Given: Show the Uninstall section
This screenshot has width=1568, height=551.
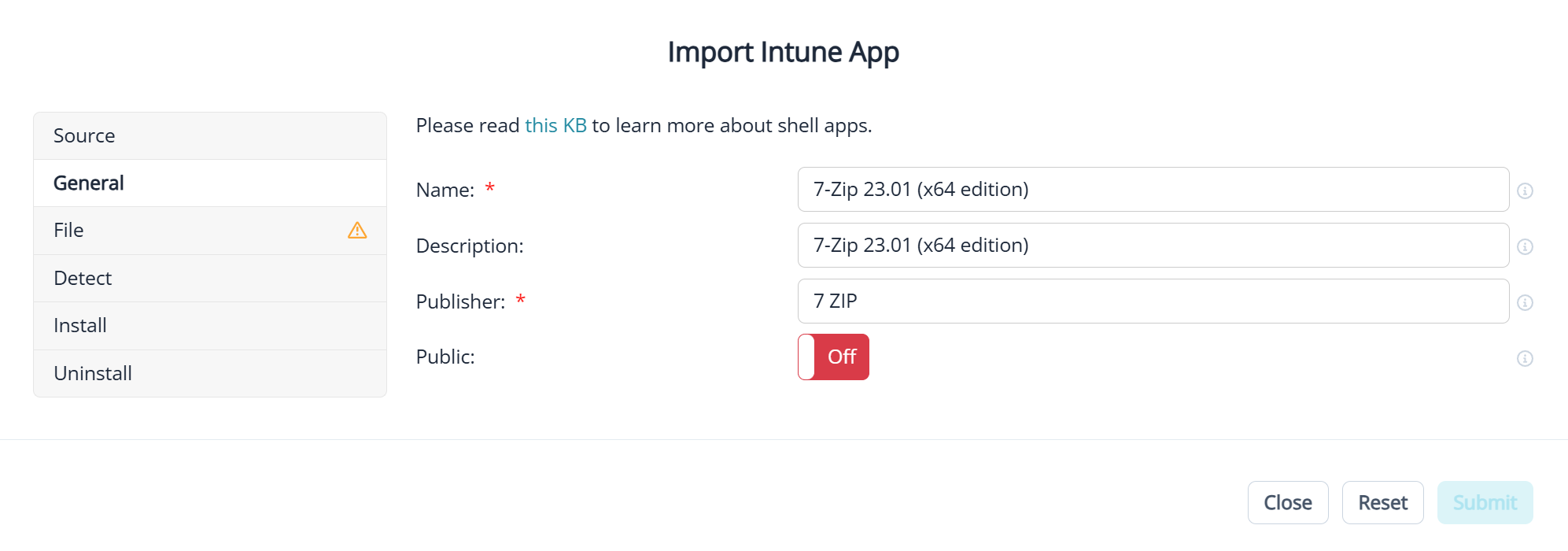Looking at the screenshot, I should [x=209, y=373].
